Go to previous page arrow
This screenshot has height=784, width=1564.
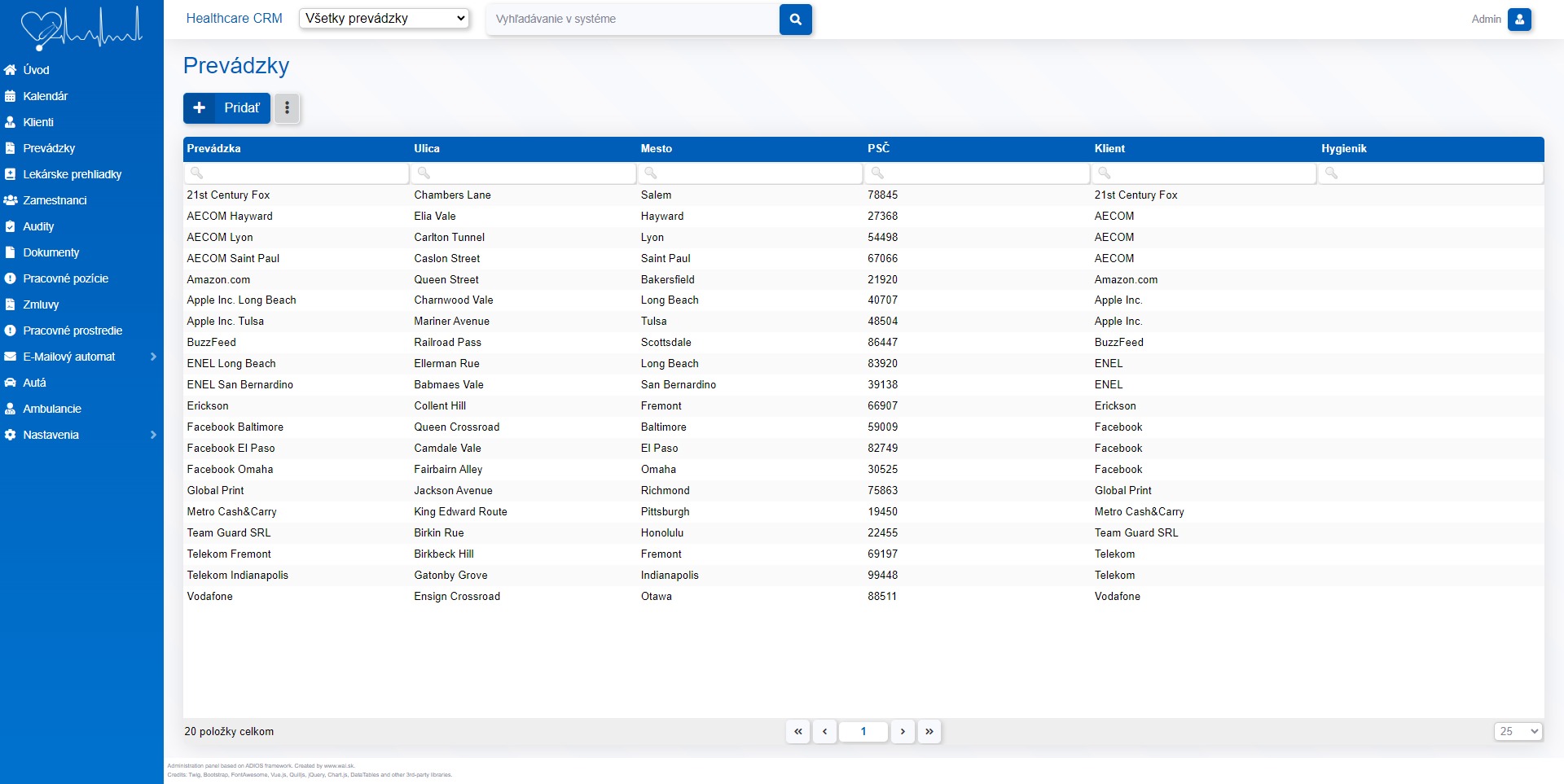pyautogui.click(x=825, y=732)
